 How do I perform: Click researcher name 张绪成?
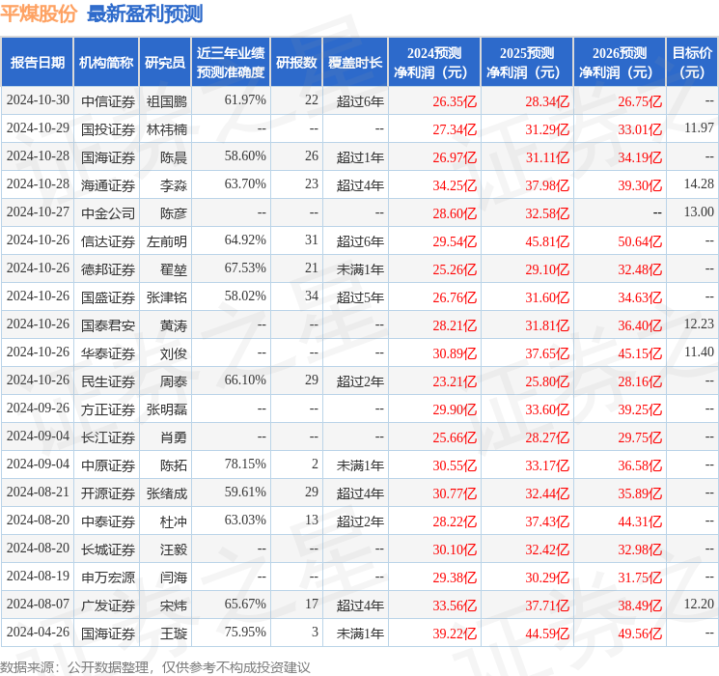166,493
